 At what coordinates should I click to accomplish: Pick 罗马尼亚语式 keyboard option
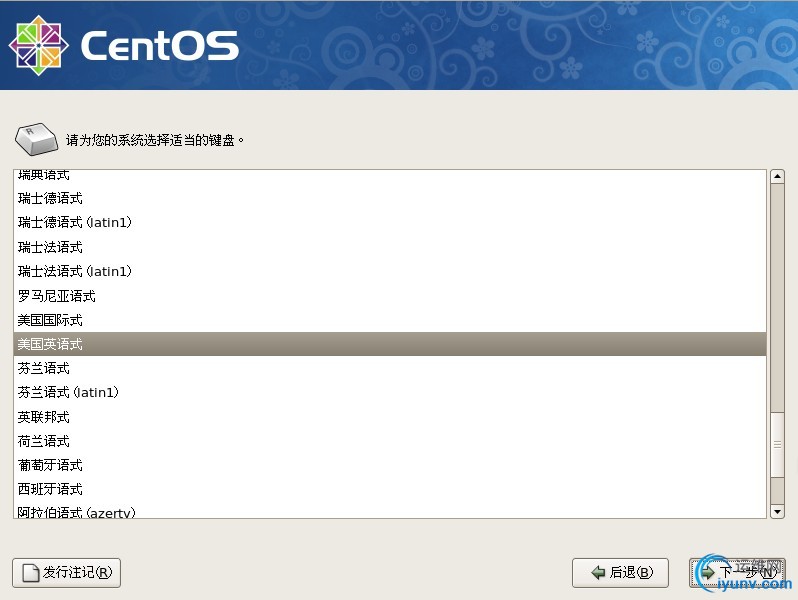(x=56, y=296)
